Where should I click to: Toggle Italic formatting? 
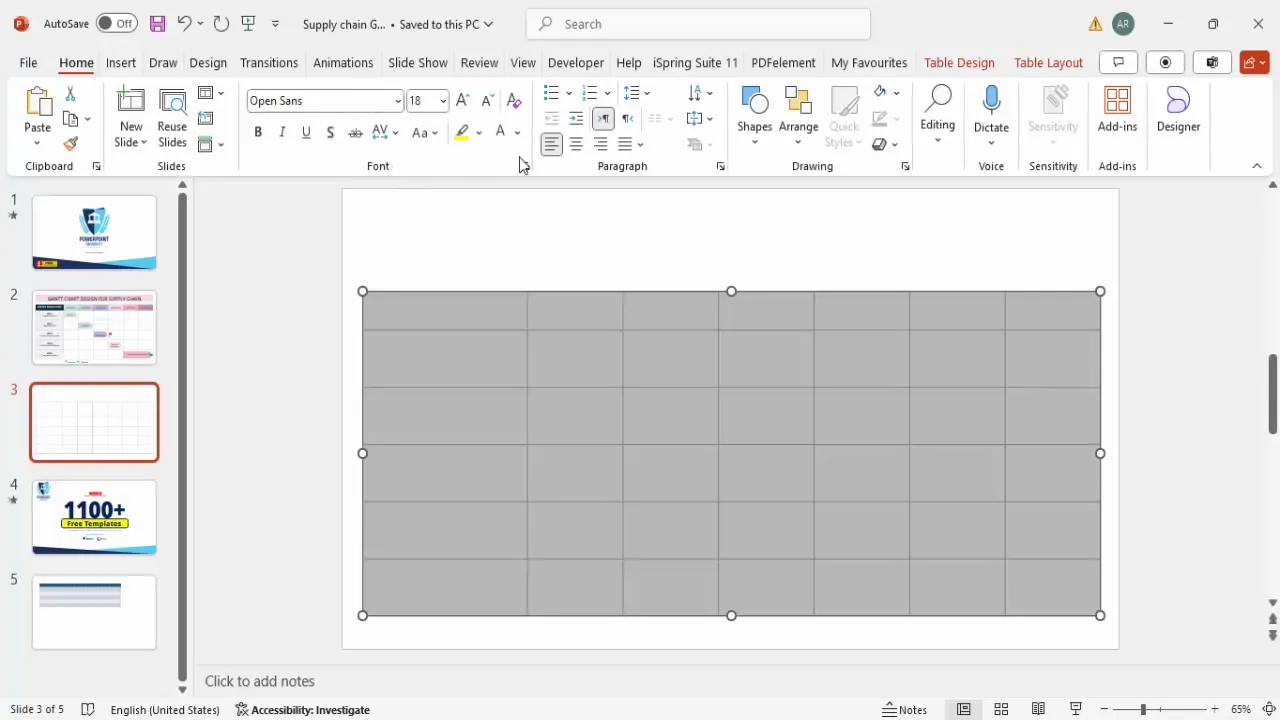coord(282,132)
